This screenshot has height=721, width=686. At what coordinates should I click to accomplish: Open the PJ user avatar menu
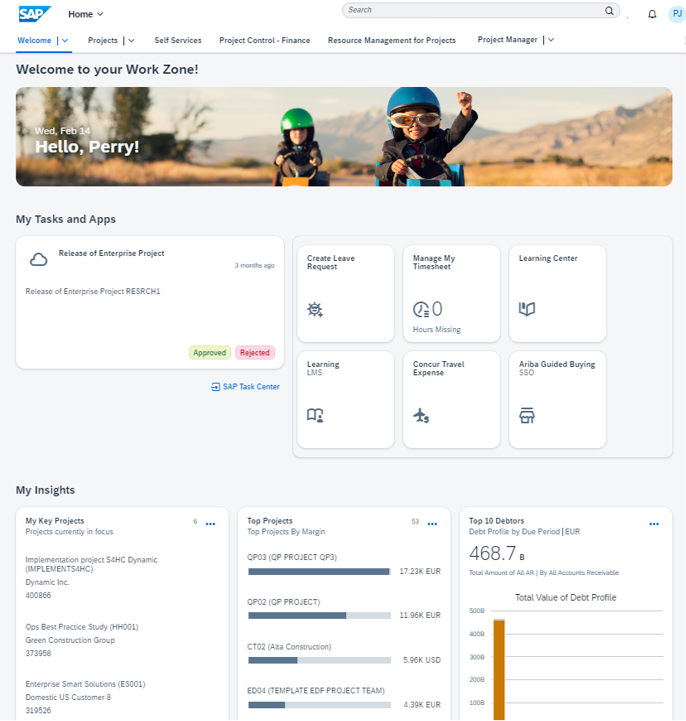[677, 14]
